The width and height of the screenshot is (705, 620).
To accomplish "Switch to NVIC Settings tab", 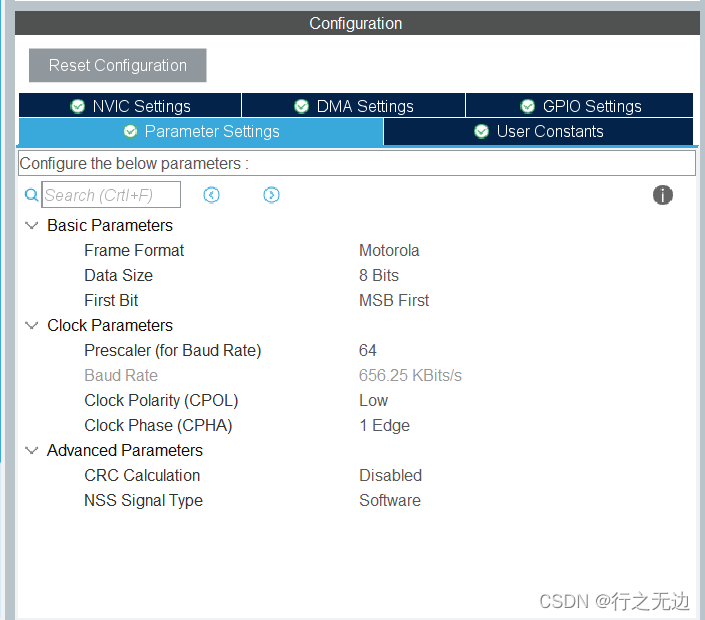I will (130, 106).
